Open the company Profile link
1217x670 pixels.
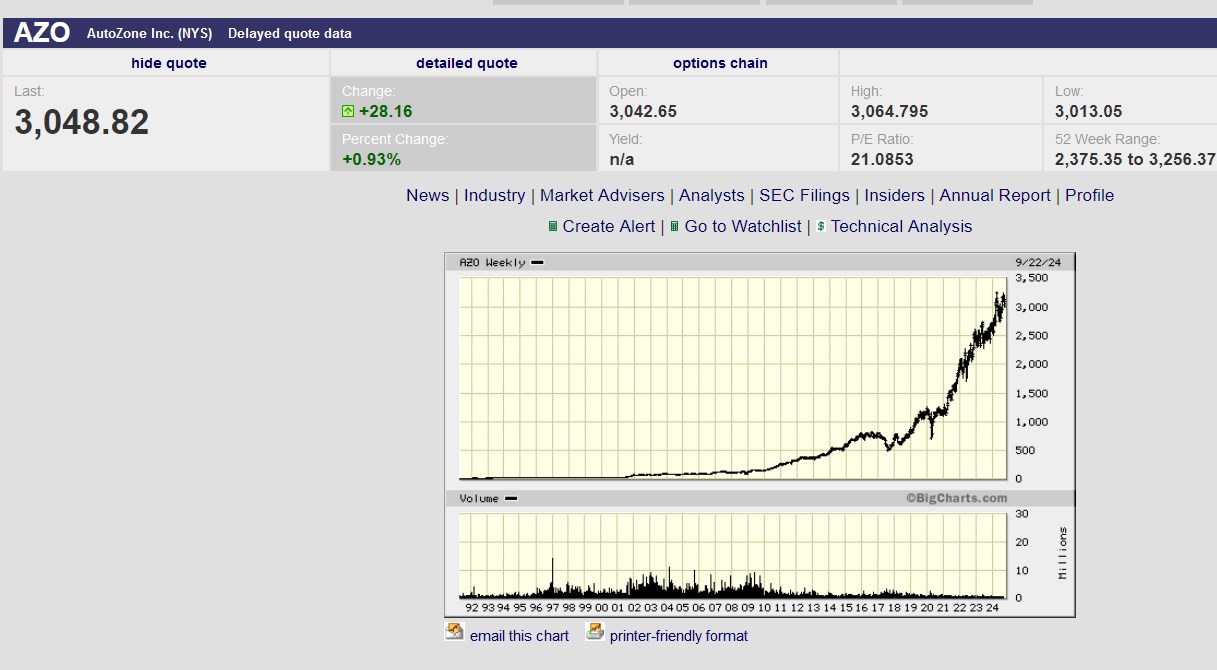point(1089,195)
